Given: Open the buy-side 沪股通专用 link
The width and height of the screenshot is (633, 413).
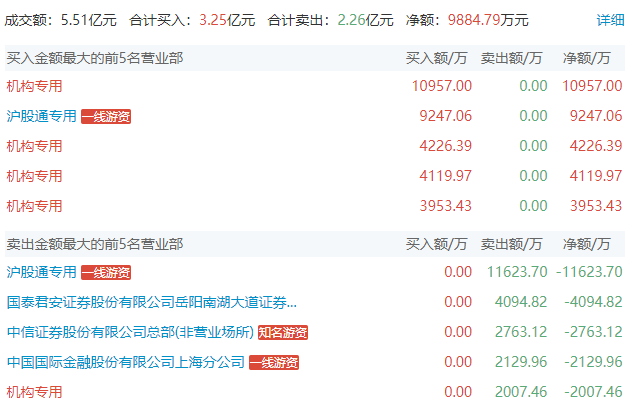Looking at the screenshot, I should coord(42,116).
